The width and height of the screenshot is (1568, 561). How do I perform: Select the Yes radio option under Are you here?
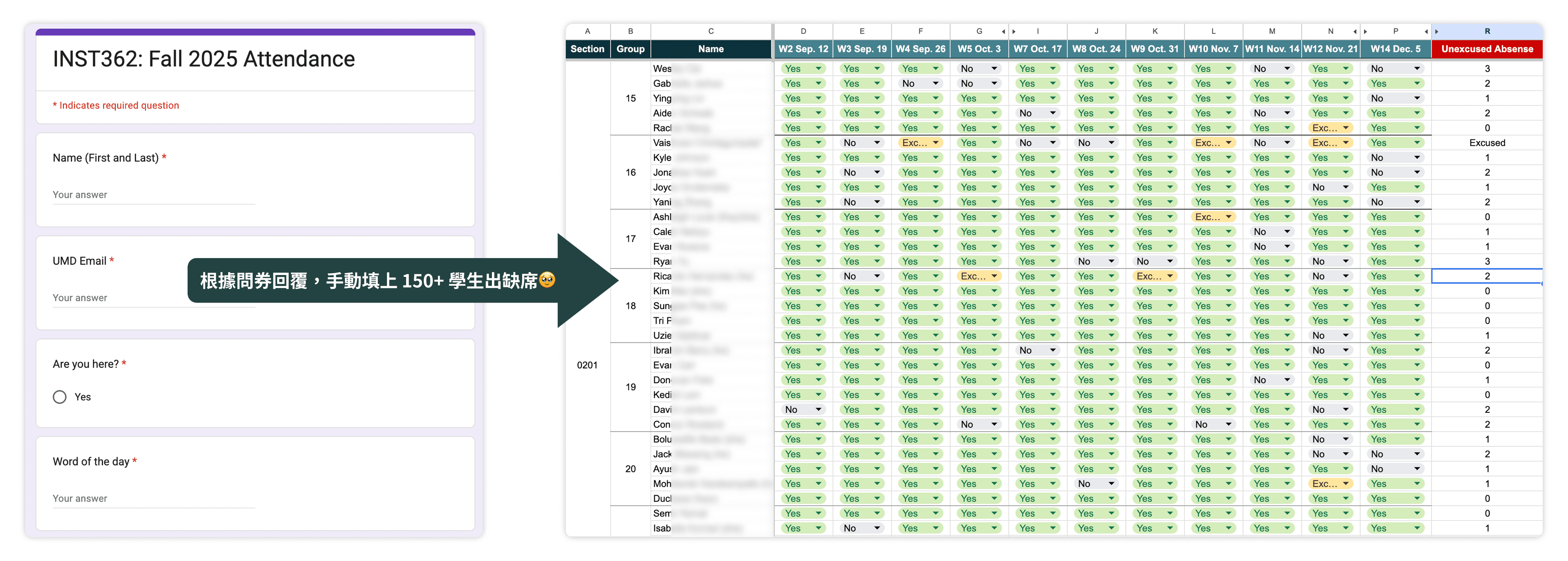coord(60,397)
